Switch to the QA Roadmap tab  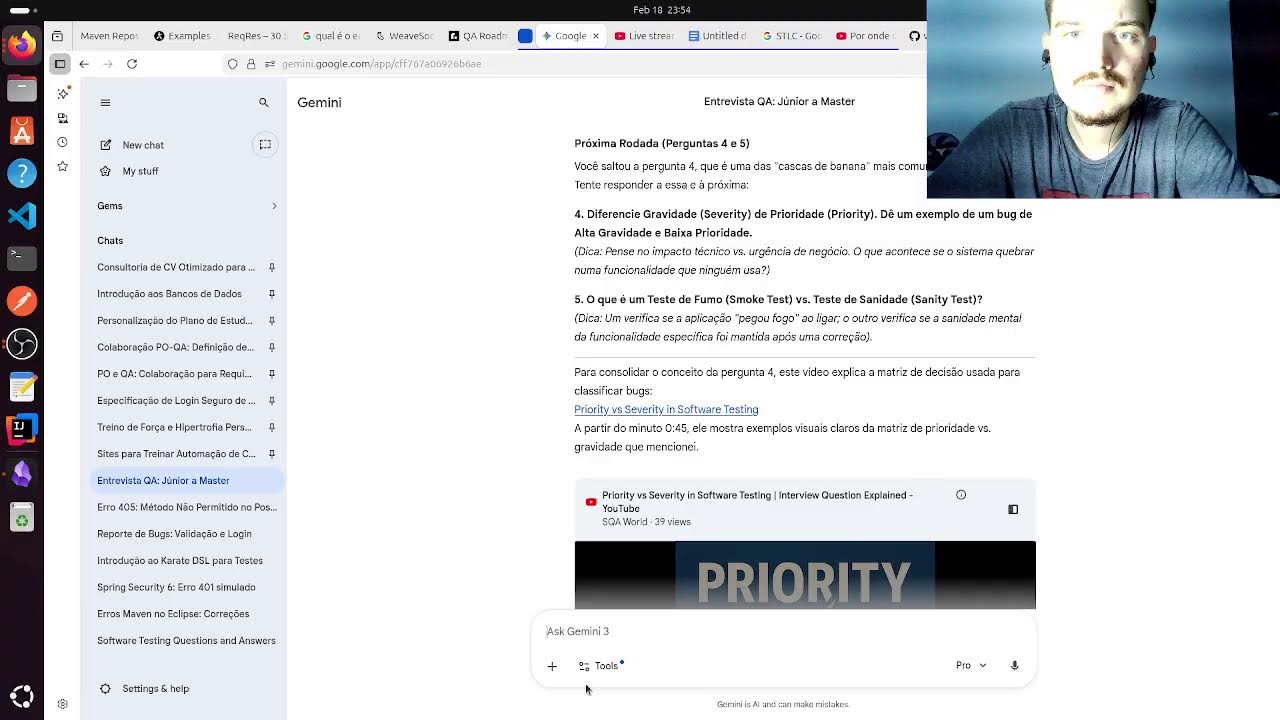[478, 36]
